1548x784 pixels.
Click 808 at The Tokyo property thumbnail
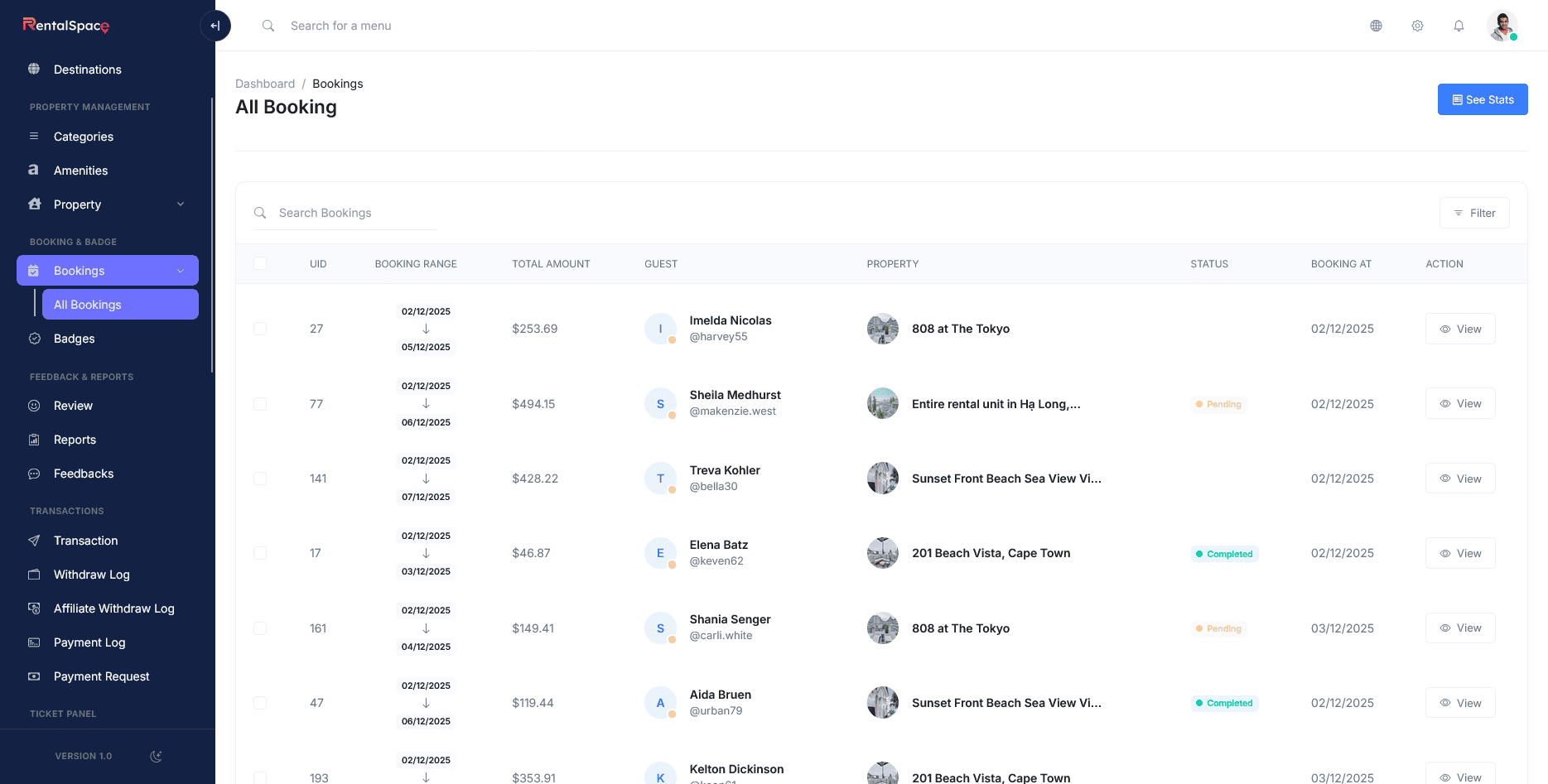[x=882, y=329]
